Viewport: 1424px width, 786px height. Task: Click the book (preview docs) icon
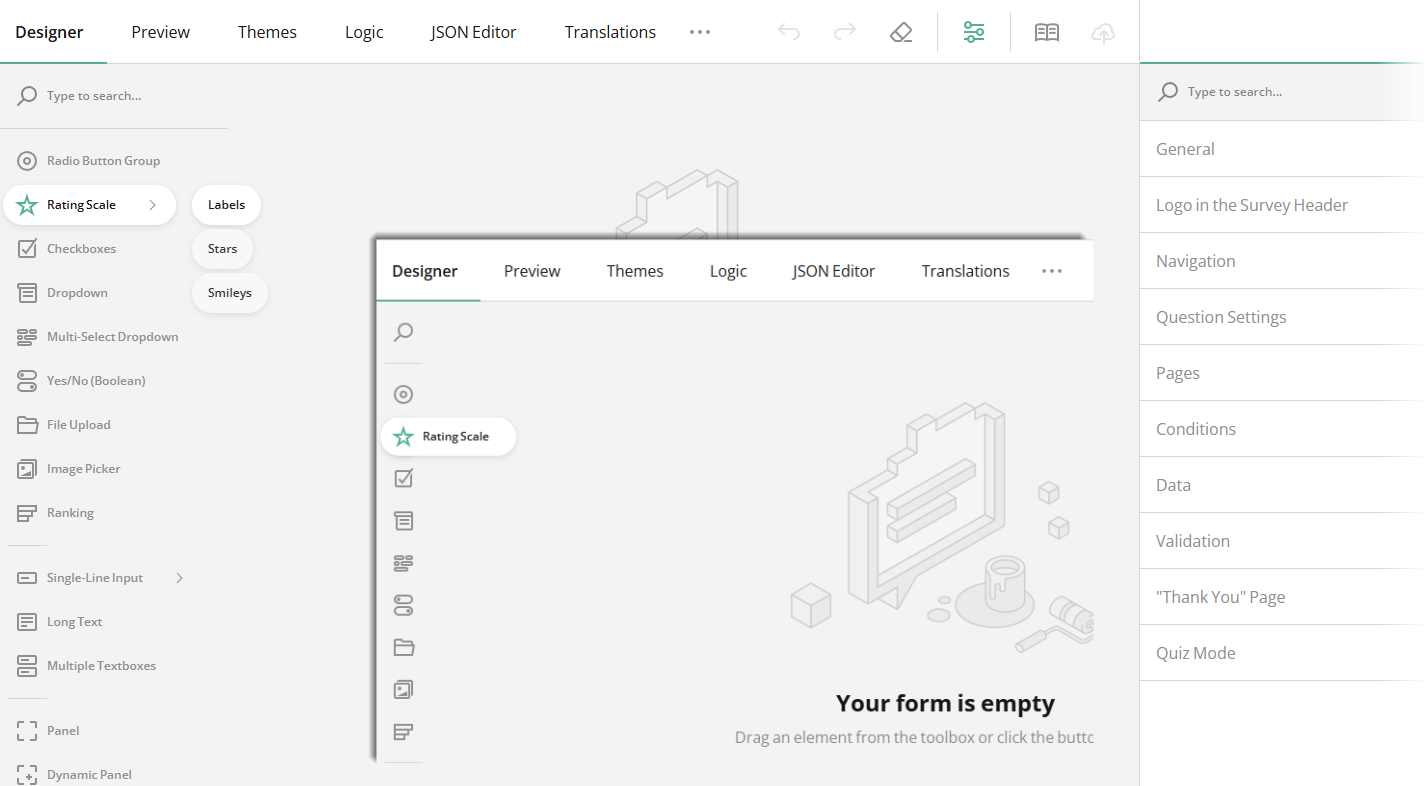click(x=1046, y=31)
